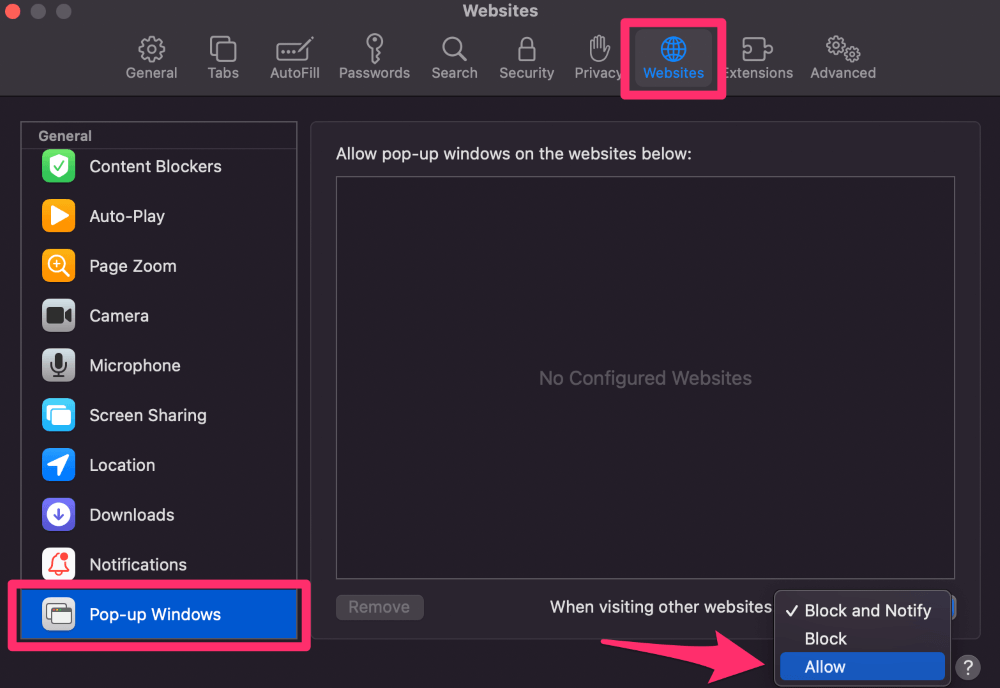Select Notifications label in sidebar

(x=138, y=564)
